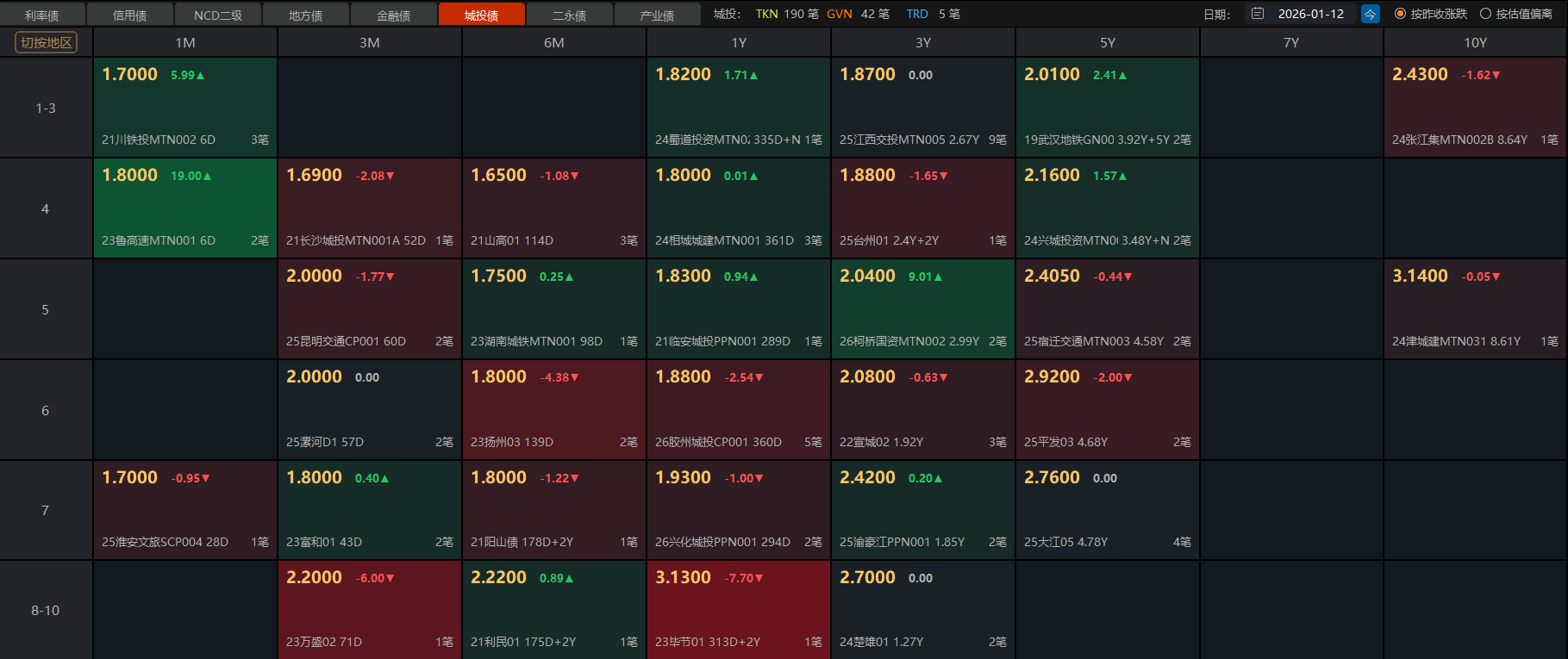Click the 10Y column header
The height and width of the screenshot is (659, 1568).
(x=1476, y=42)
